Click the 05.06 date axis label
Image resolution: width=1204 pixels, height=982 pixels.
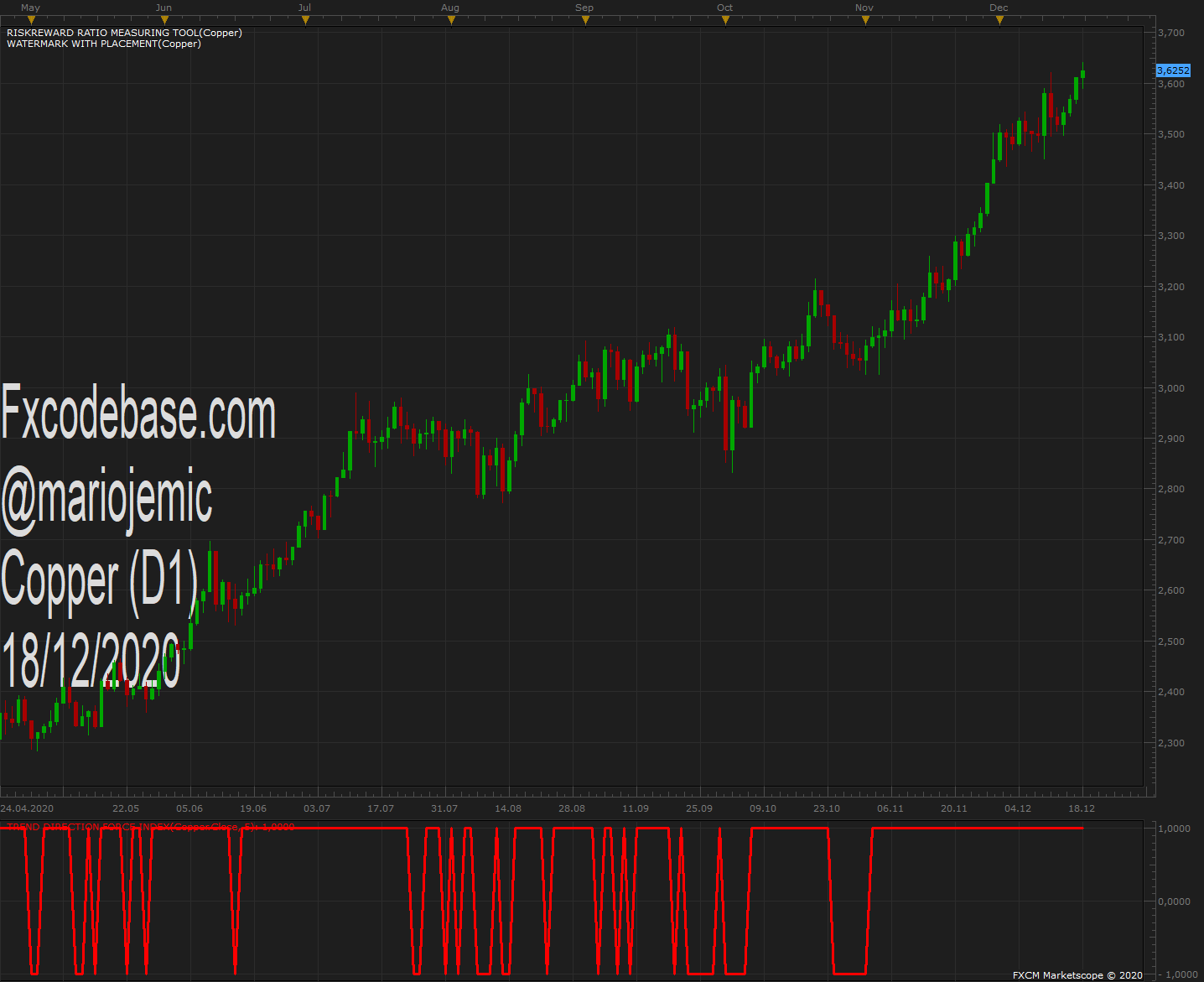[x=189, y=808]
